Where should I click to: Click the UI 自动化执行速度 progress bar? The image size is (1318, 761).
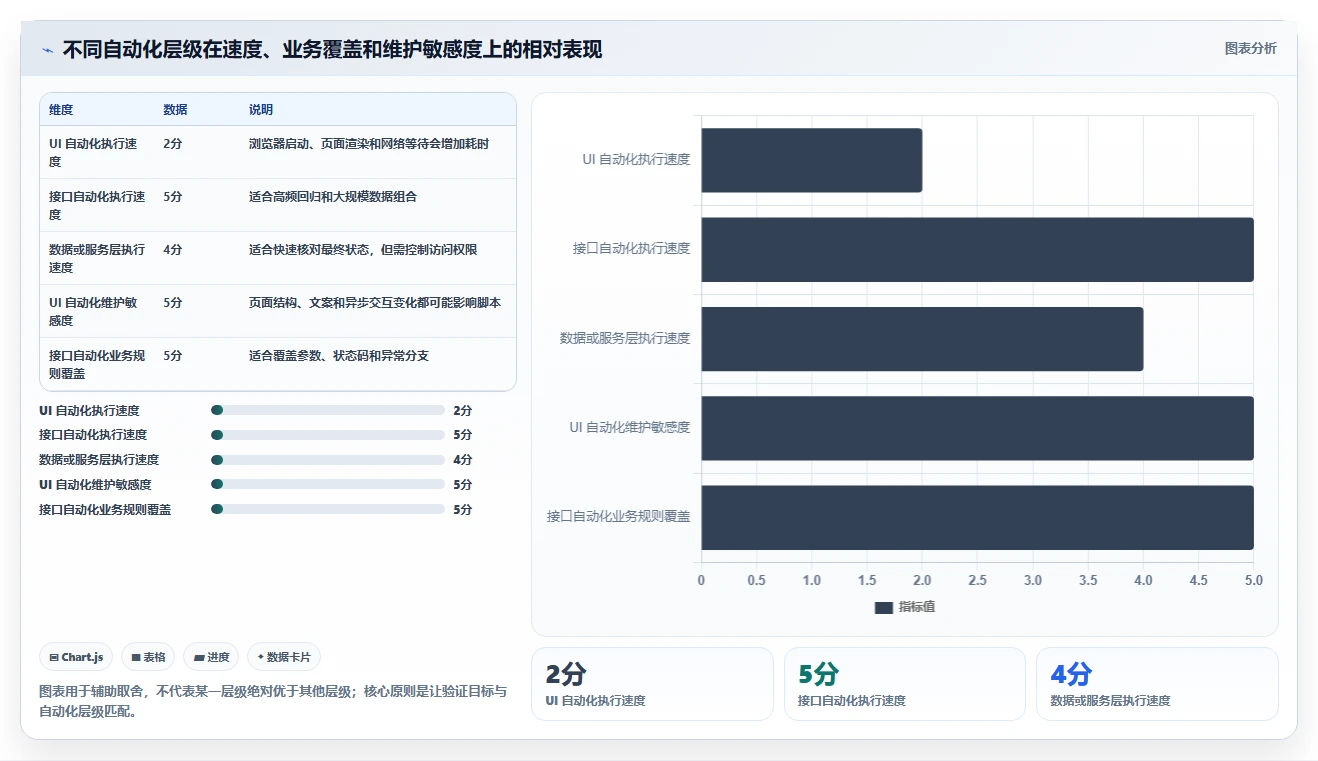(x=328, y=410)
